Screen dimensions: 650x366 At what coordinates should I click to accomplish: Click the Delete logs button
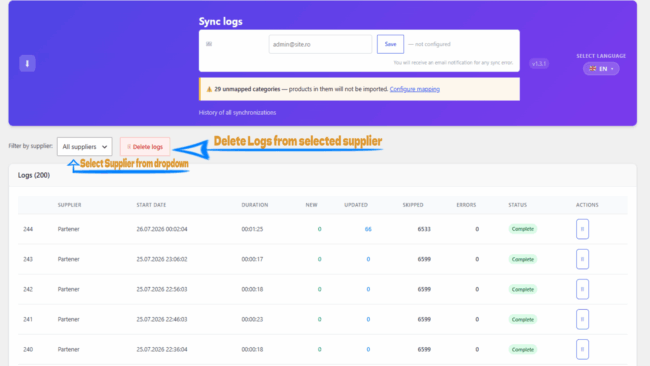145,147
